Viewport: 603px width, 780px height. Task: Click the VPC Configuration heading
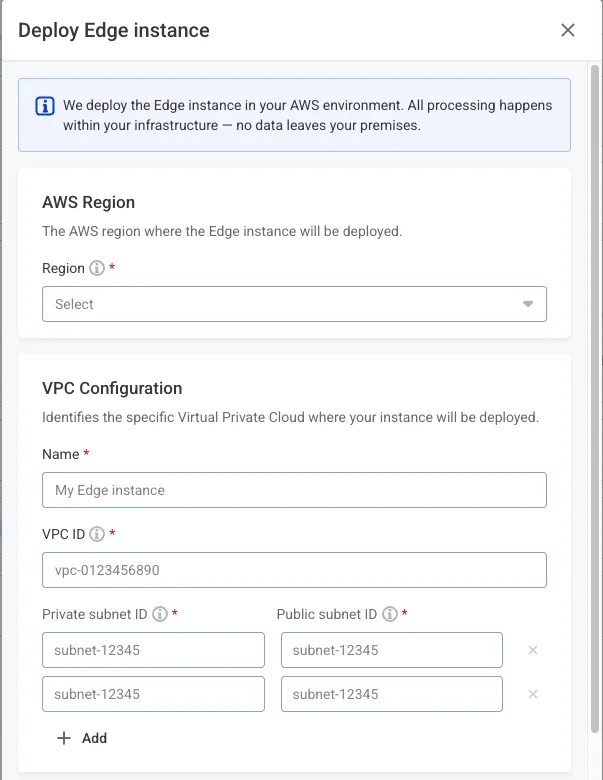point(112,389)
